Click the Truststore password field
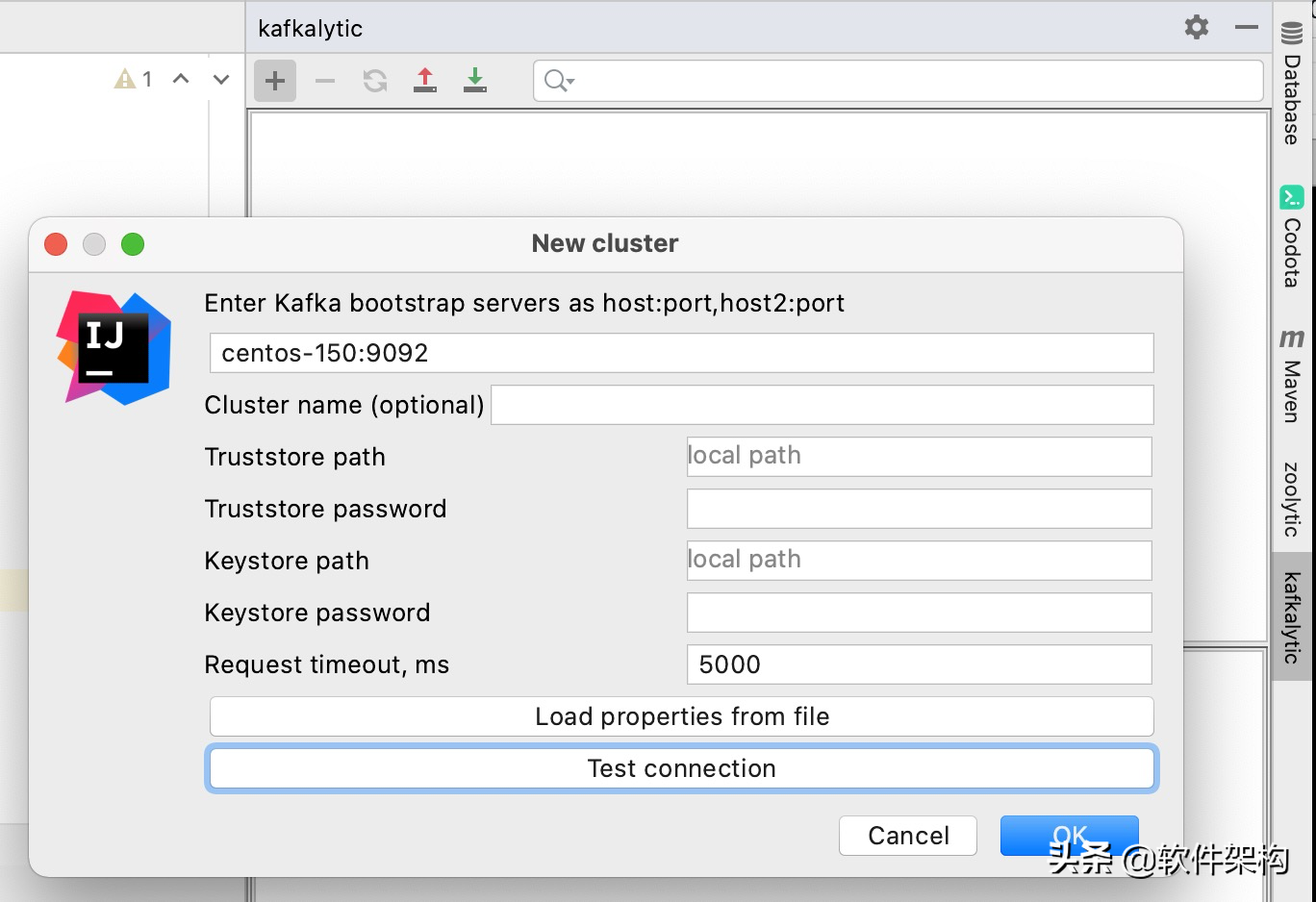 coord(919,509)
